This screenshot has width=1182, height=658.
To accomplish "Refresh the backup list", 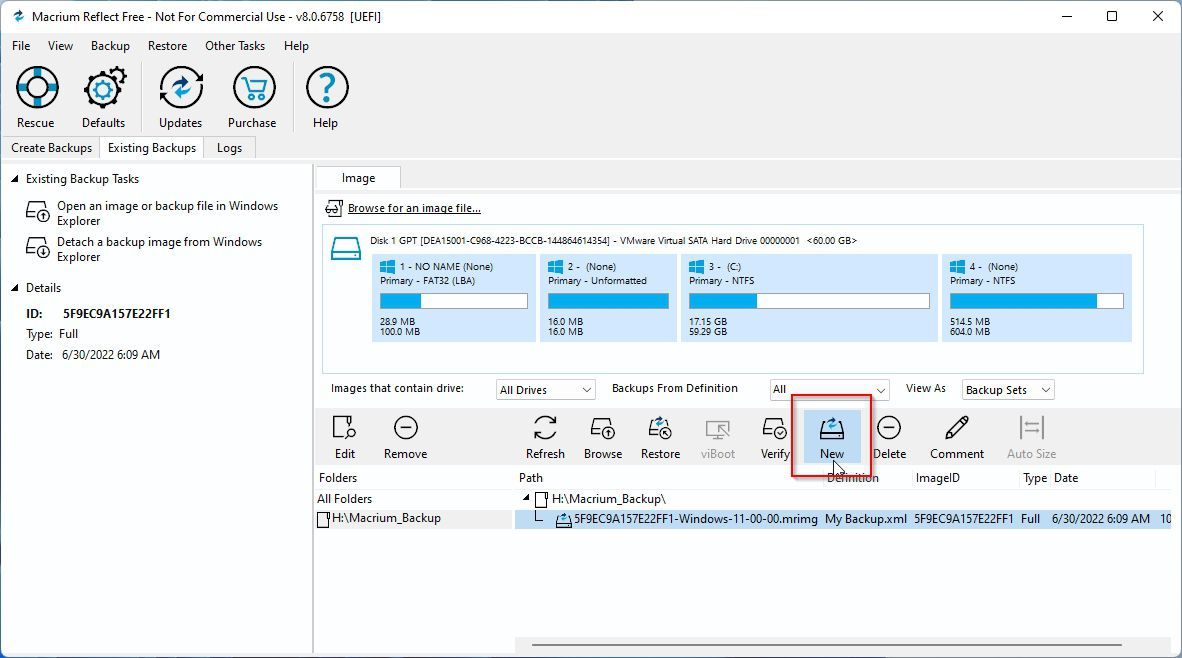I will click(545, 437).
